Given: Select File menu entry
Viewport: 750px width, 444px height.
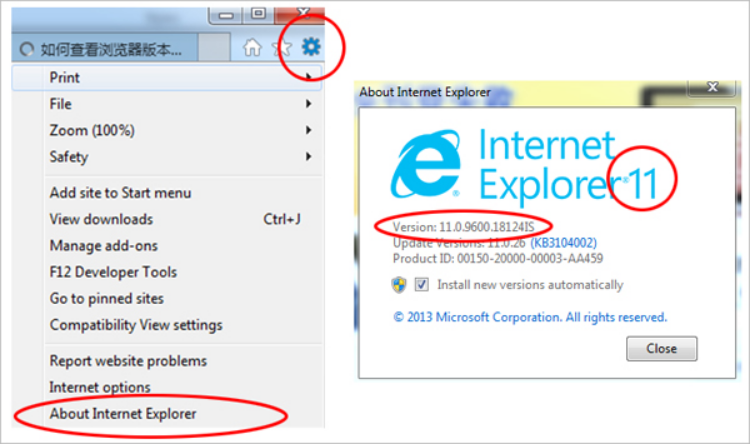Looking at the screenshot, I should tap(167, 104).
